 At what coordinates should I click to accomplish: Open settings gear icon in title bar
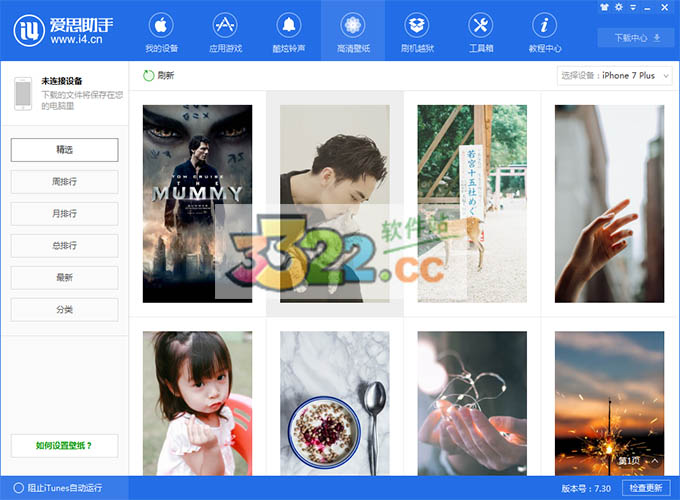point(619,7)
